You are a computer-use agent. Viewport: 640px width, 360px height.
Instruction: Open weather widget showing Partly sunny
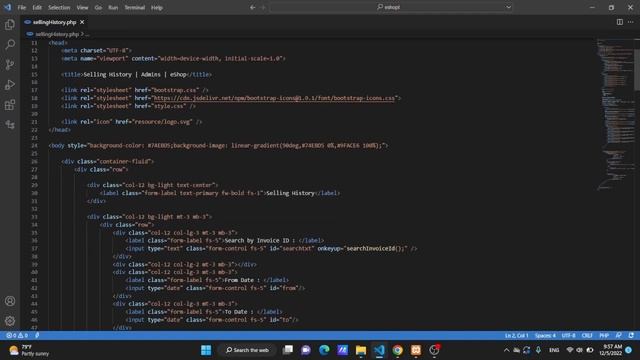click(x=29, y=350)
